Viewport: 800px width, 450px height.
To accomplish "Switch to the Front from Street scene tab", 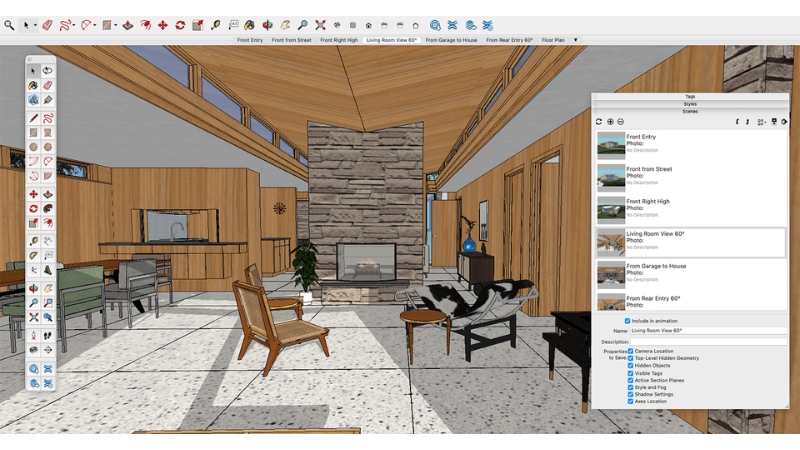I will click(291, 40).
